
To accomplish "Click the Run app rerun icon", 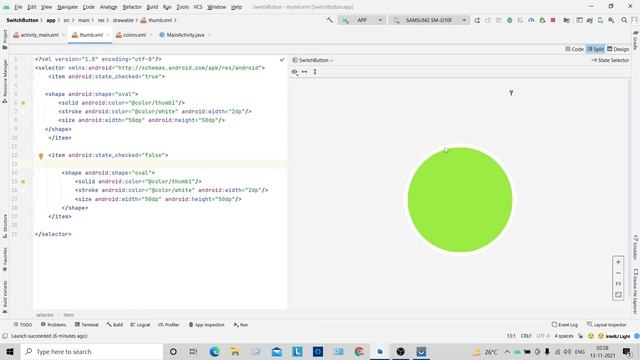I will tap(477, 20).
